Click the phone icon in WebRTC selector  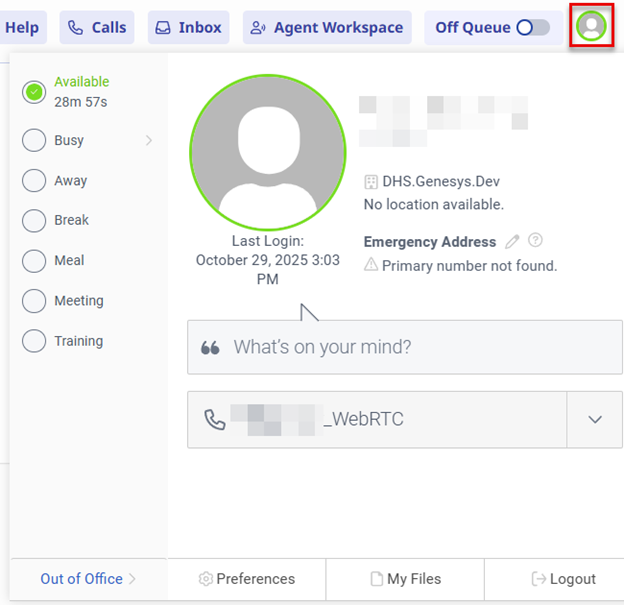pos(214,420)
